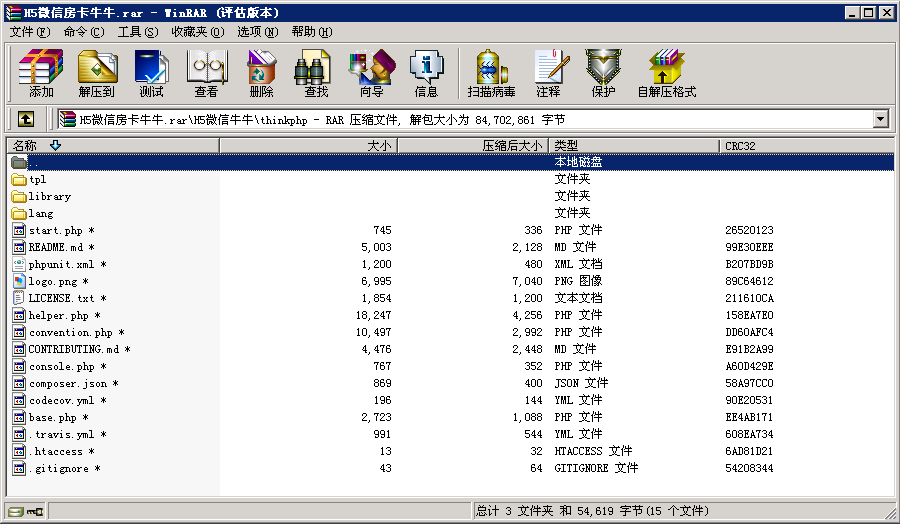Select the library folder
The width and height of the screenshot is (900, 524).
[x=49, y=196]
